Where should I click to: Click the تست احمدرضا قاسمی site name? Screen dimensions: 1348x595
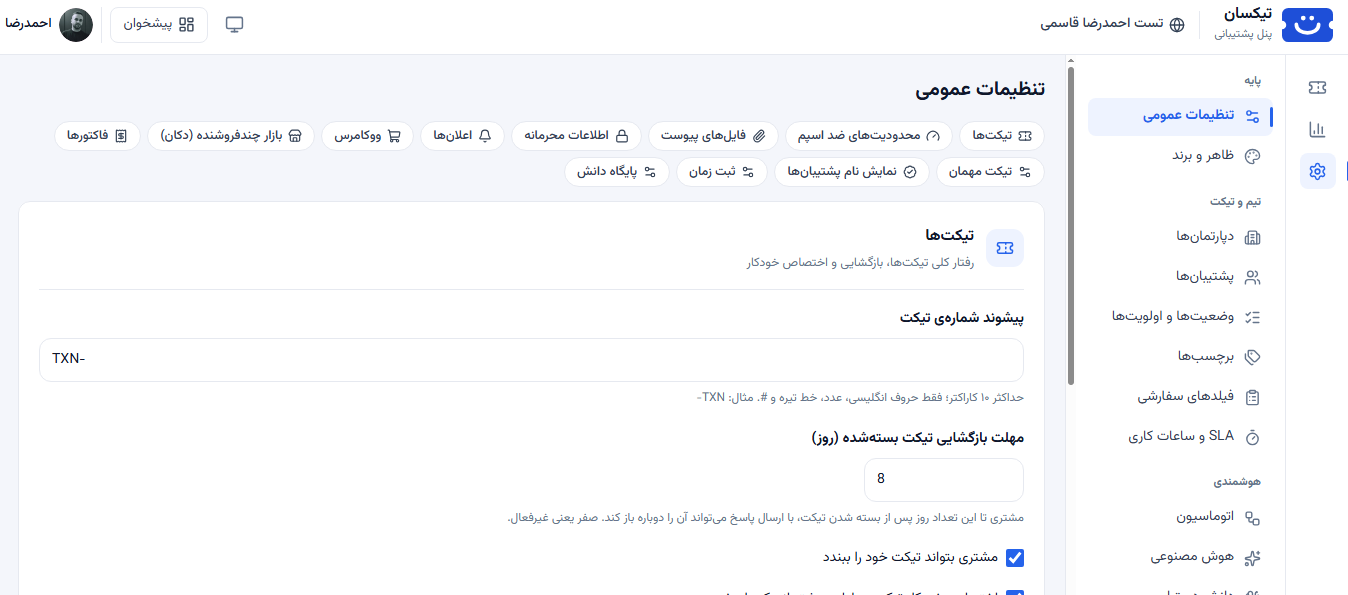(x=1102, y=24)
